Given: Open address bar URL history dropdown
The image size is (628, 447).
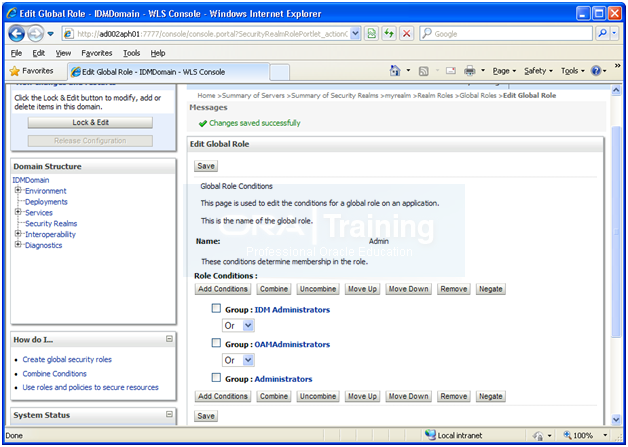Looking at the screenshot, I should [x=355, y=34].
